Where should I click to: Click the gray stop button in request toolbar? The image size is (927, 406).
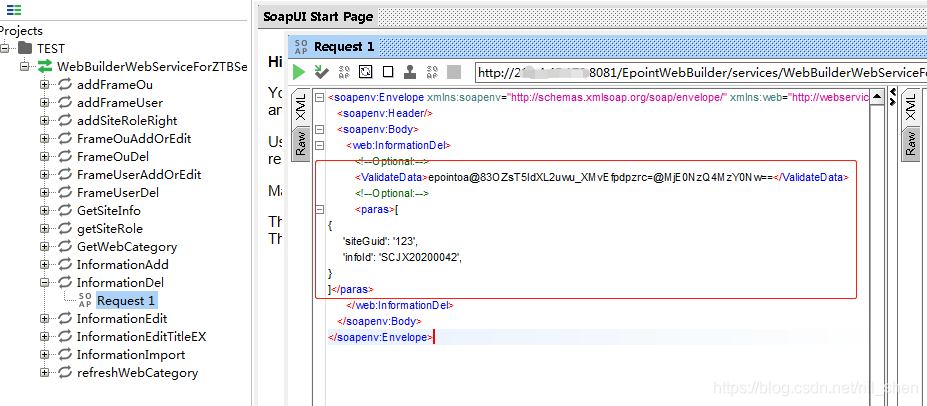pos(453,72)
